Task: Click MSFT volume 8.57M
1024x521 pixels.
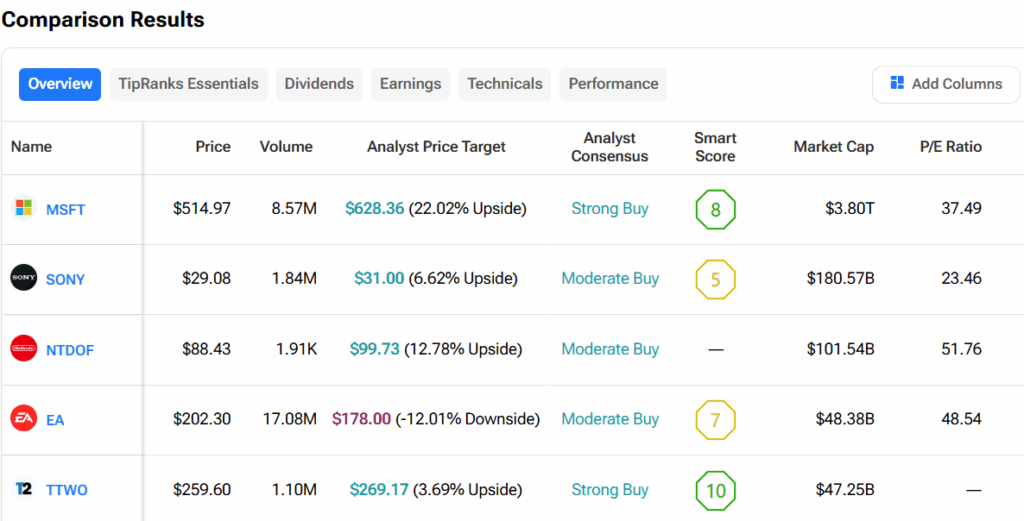Action: coord(293,209)
